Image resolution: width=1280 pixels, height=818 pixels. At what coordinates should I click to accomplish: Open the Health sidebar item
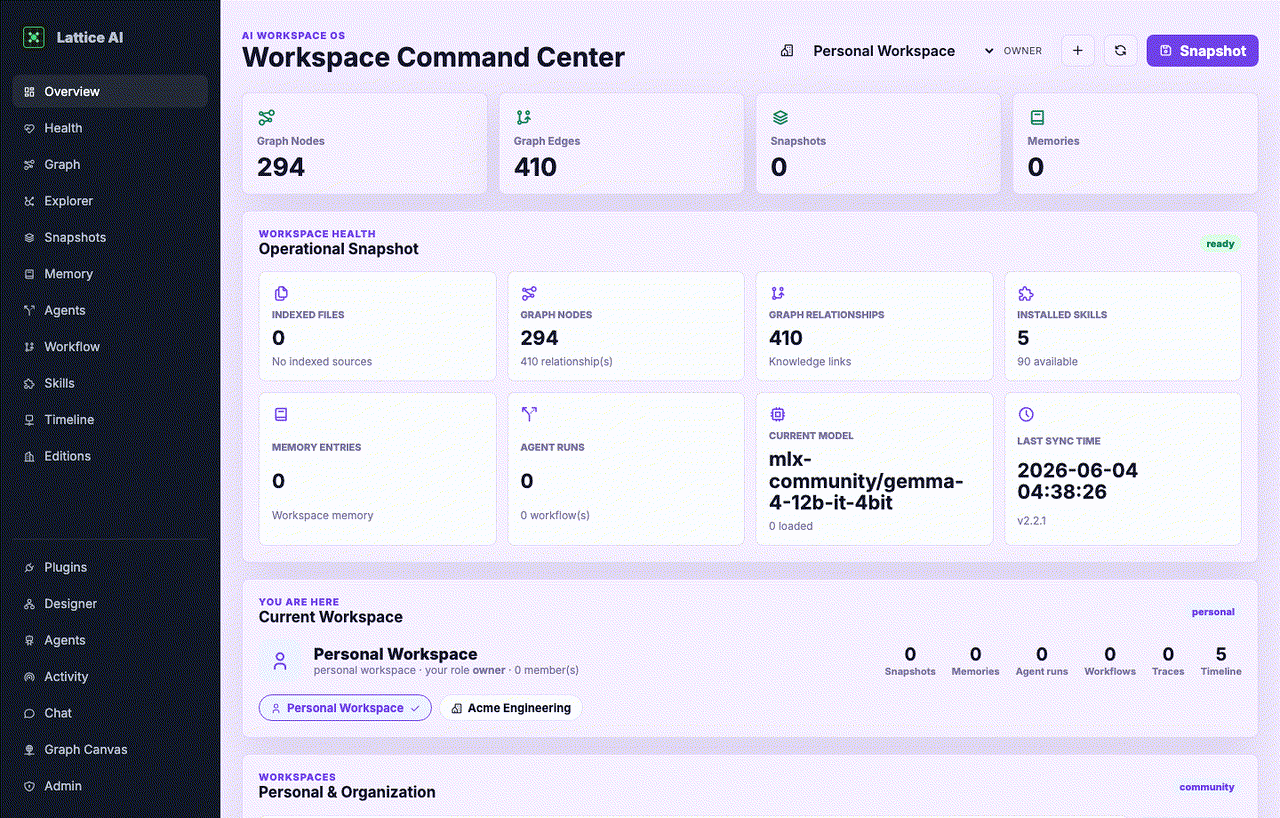pyautogui.click(x=110, y=128)
